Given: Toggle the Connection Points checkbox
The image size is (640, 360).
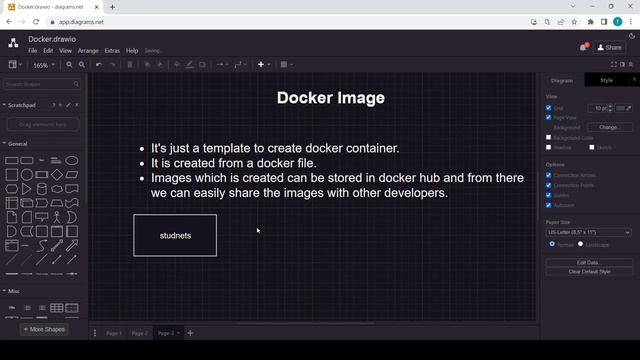Looking at the screenshot, I should tap(549, 185).
